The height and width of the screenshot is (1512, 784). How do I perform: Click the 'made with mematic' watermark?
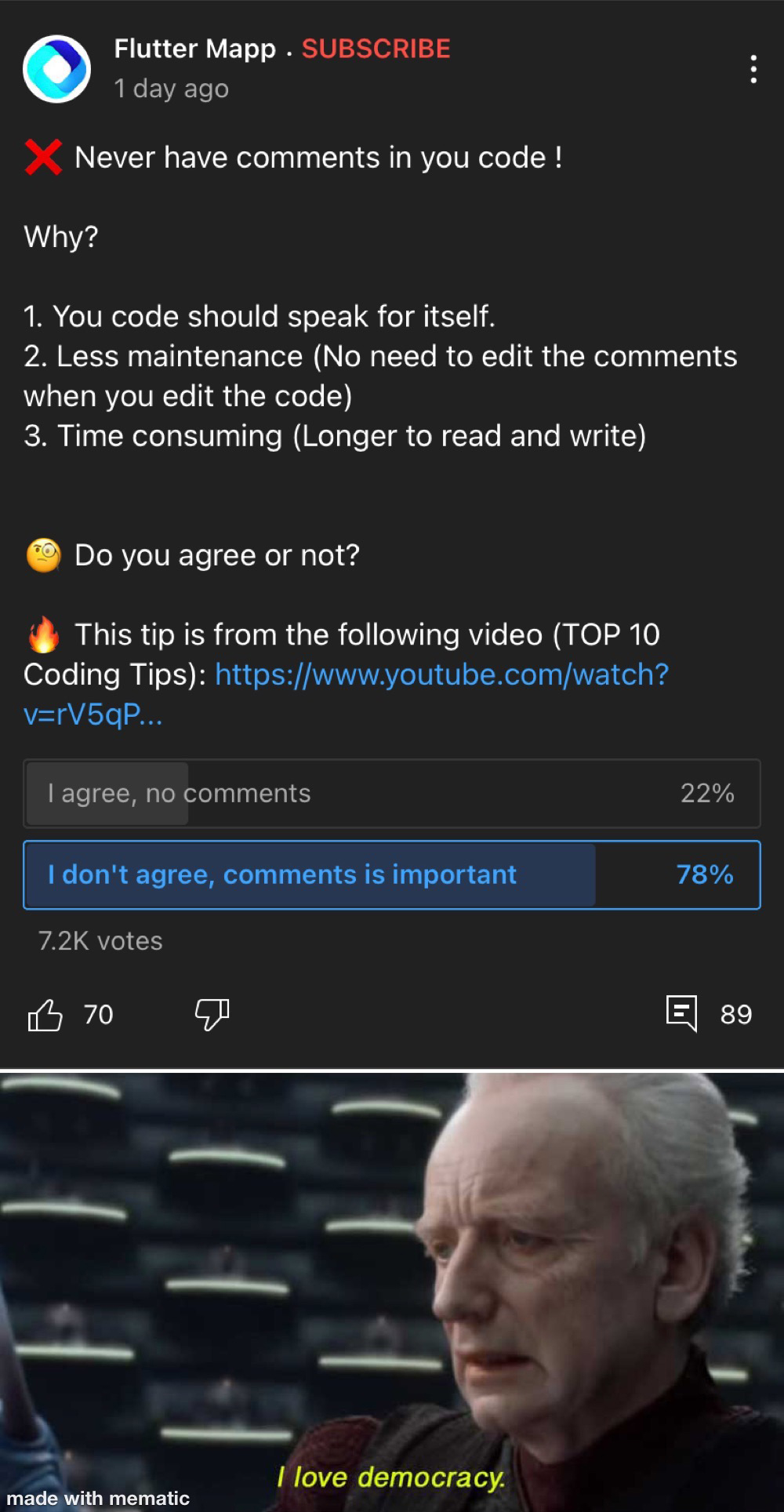click(98, 1498)
